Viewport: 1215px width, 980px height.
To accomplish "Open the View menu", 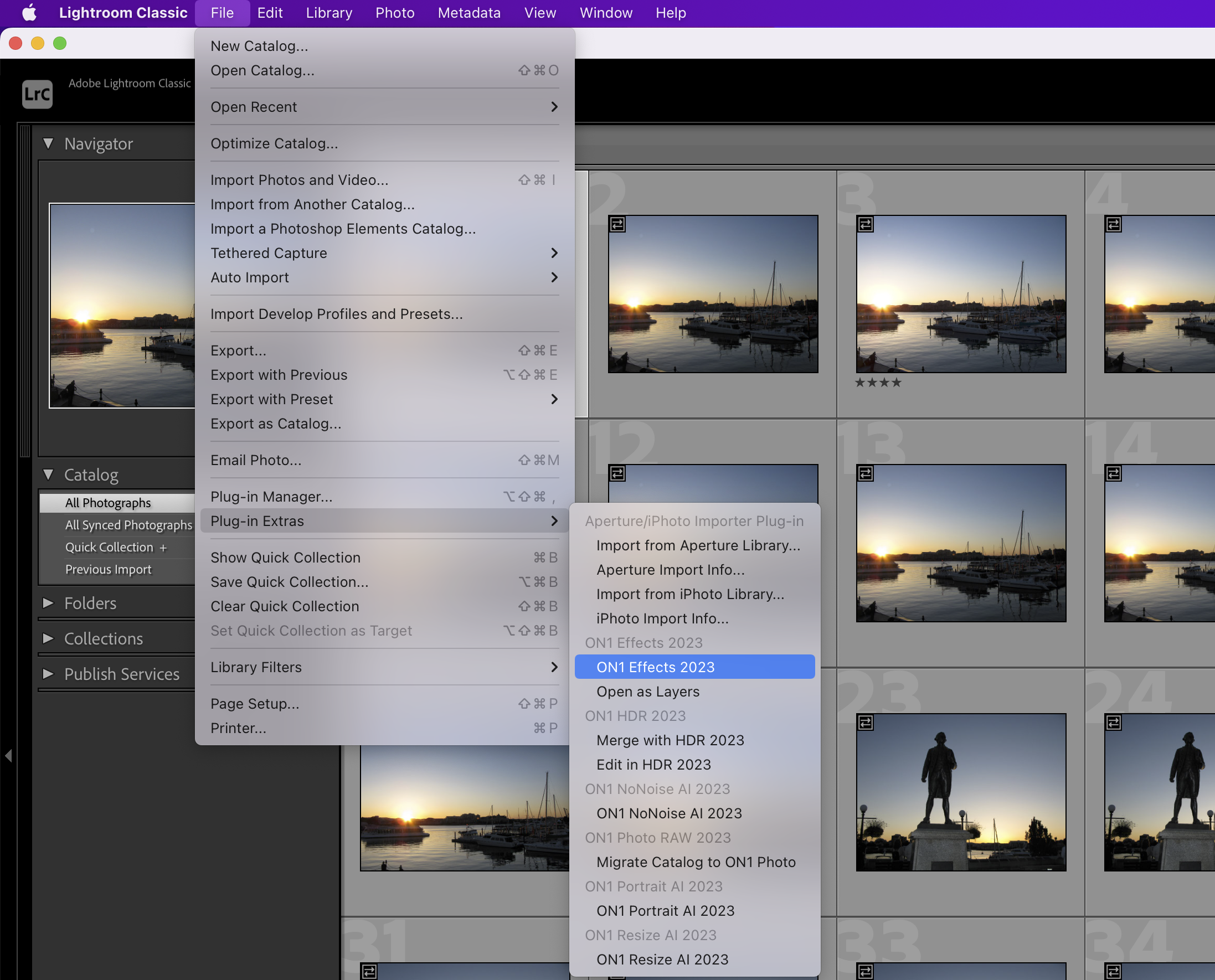I will point(540,13).
